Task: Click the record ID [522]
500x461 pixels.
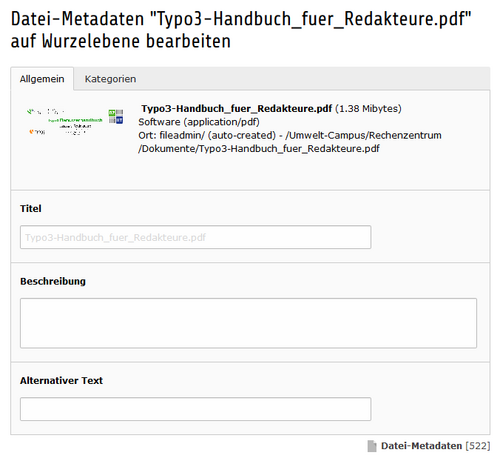Action: [x=478, y=446]
